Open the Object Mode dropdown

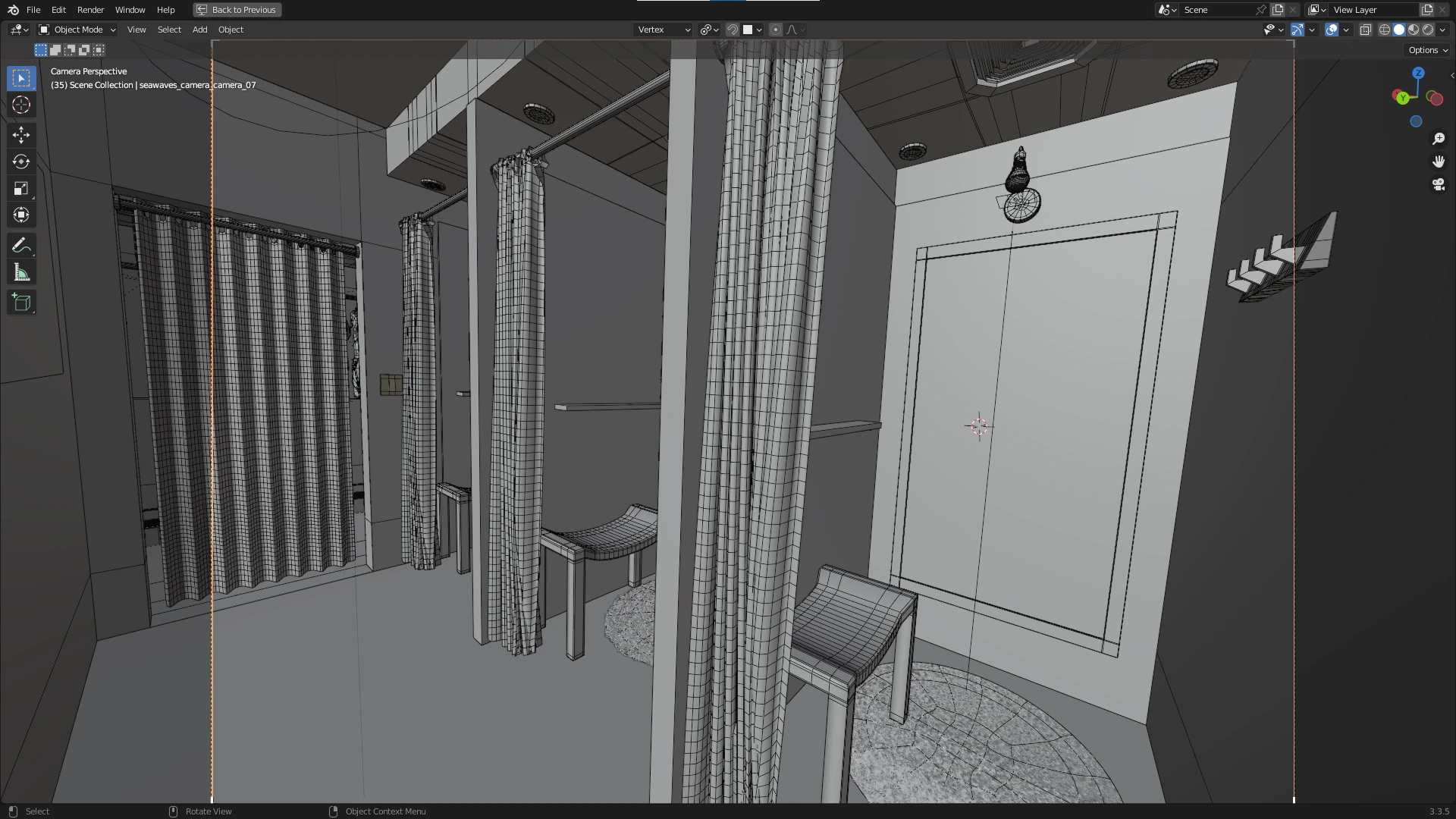(77, 30)
